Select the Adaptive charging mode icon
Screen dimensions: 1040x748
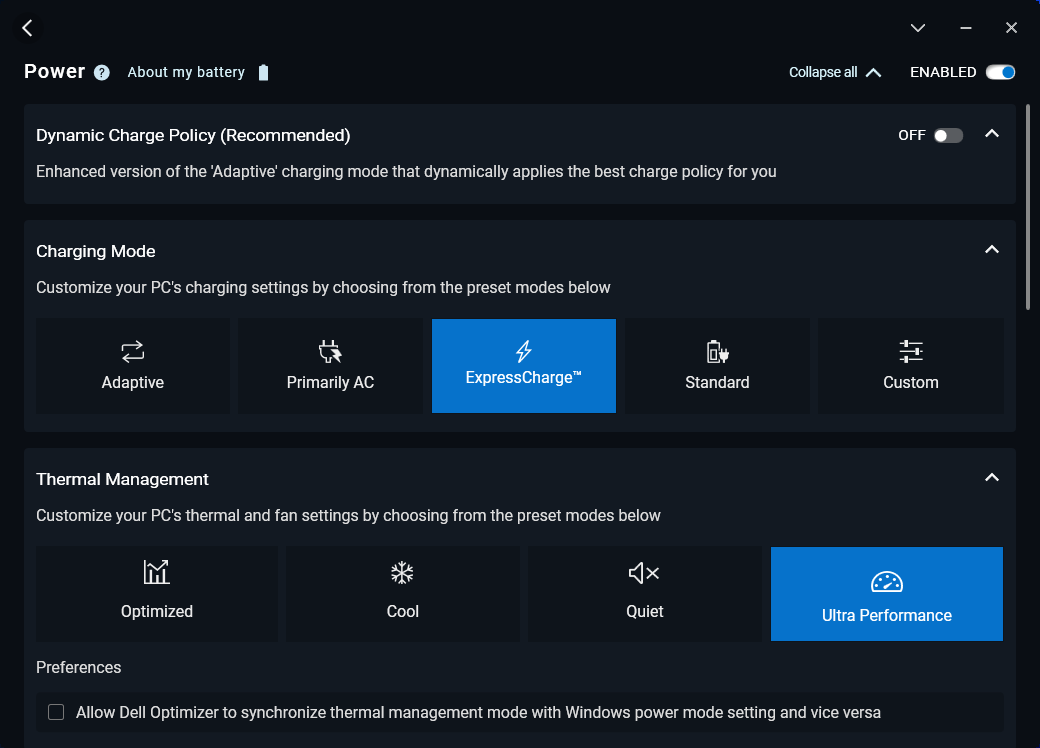click(x=133, y=351)
